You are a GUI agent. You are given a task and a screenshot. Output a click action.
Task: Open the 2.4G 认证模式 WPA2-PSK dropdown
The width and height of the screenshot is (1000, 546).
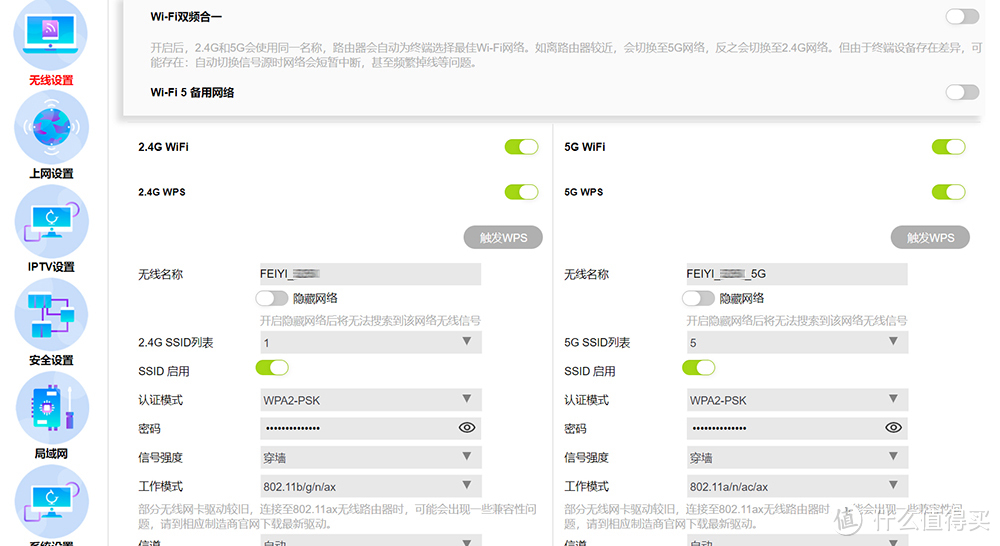click(371, 400)
